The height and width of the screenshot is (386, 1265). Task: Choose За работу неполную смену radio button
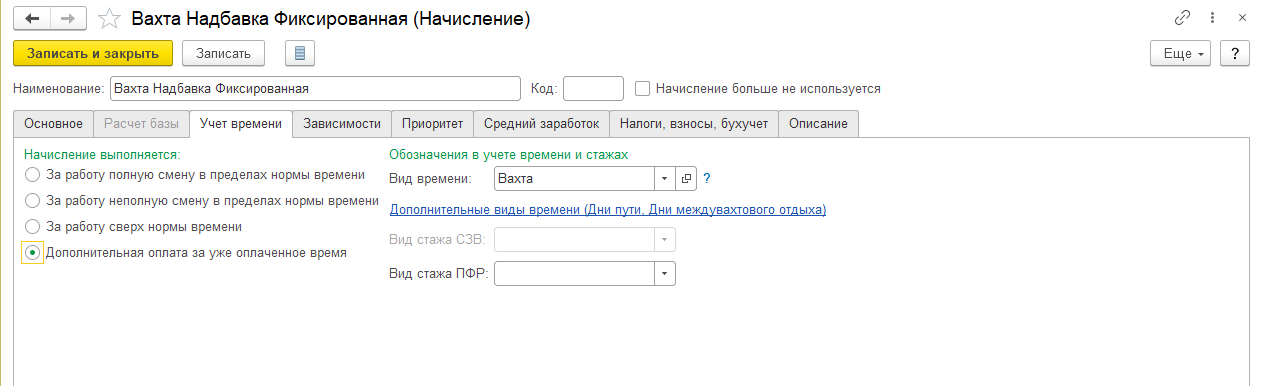[x=33, y=200]
